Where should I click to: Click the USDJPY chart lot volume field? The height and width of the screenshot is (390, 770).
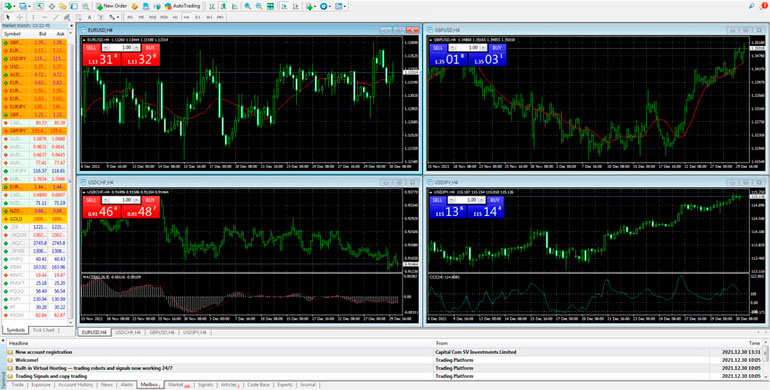click(x=467, y=200)
